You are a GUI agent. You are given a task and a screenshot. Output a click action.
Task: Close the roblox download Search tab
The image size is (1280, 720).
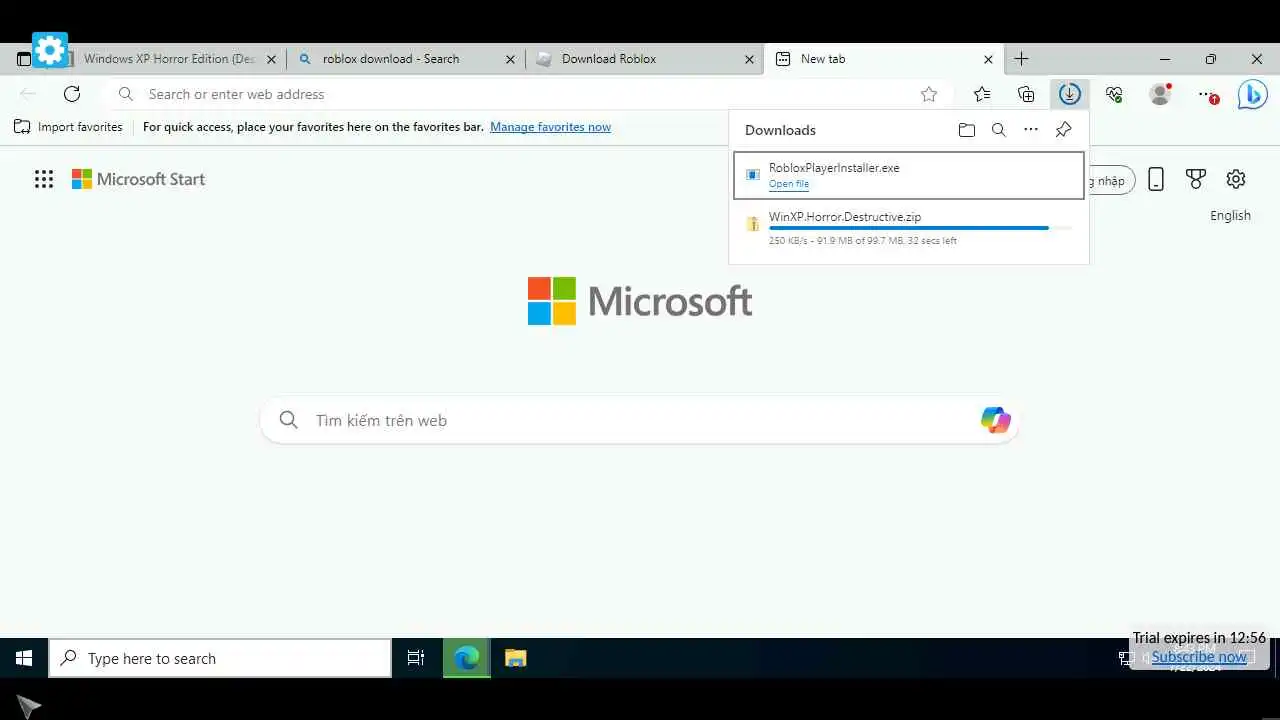pyautogui.click(x=510, y=59)
